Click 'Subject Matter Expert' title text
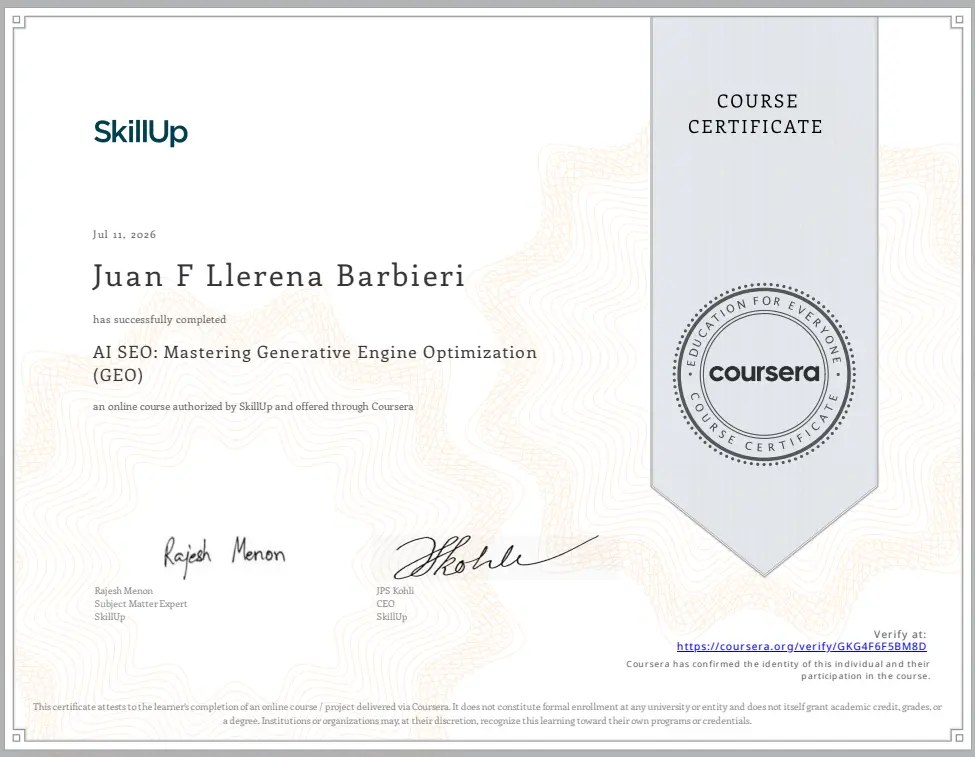Image resolution: width=975 pixels, height=757 pixels. click(141, 603)
